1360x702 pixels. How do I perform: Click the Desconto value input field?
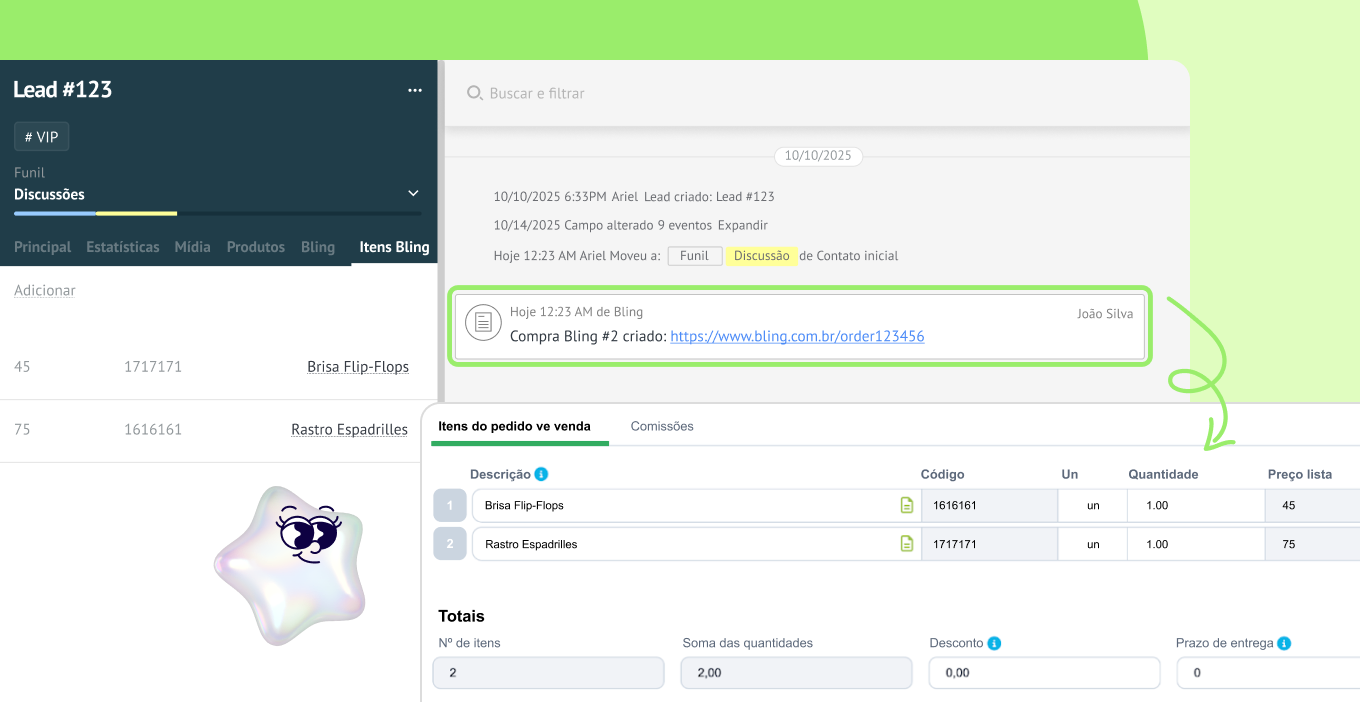[x=1044, y=673]
